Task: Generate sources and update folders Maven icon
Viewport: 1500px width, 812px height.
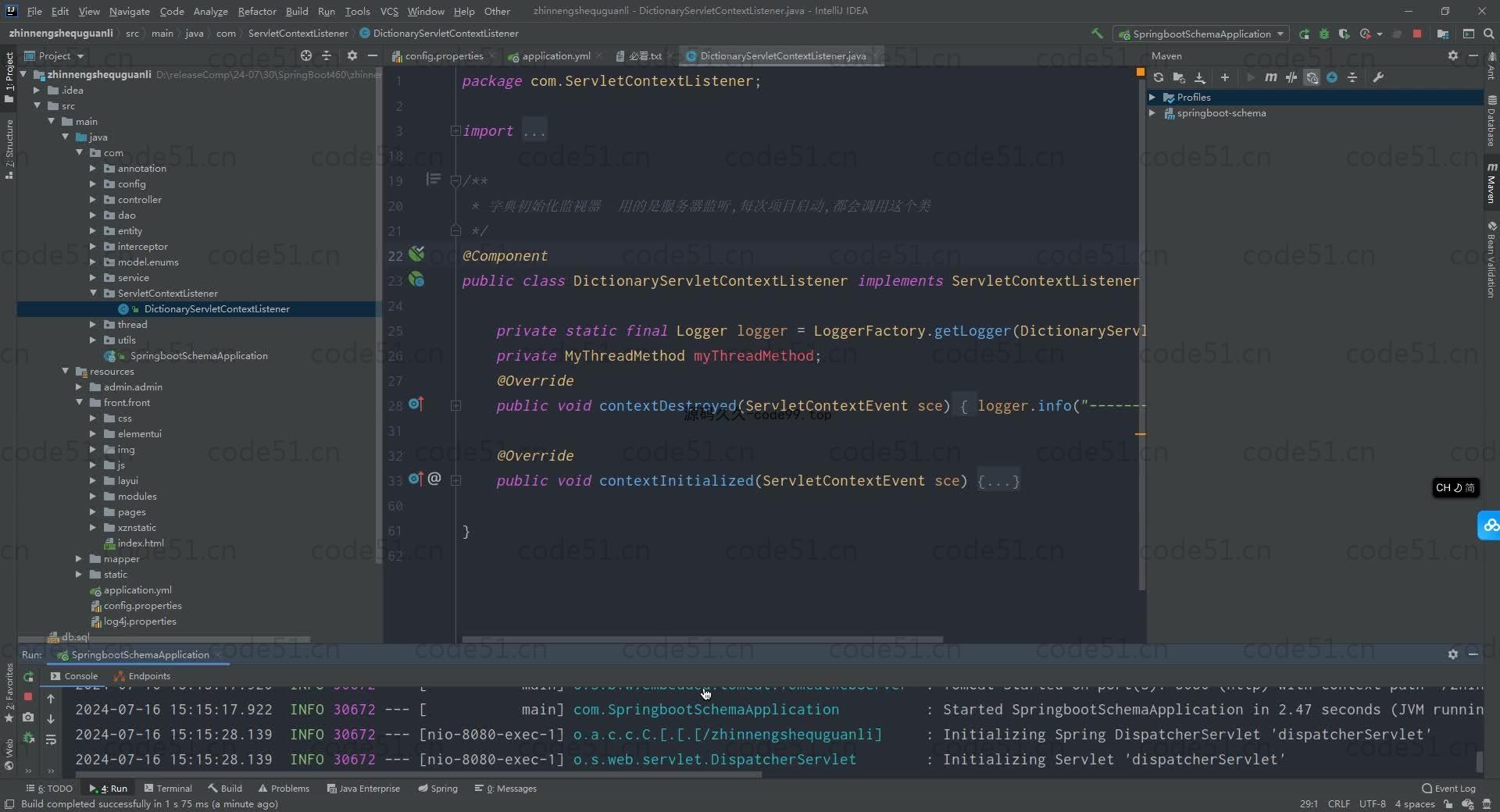Action: coord(1179,77)
